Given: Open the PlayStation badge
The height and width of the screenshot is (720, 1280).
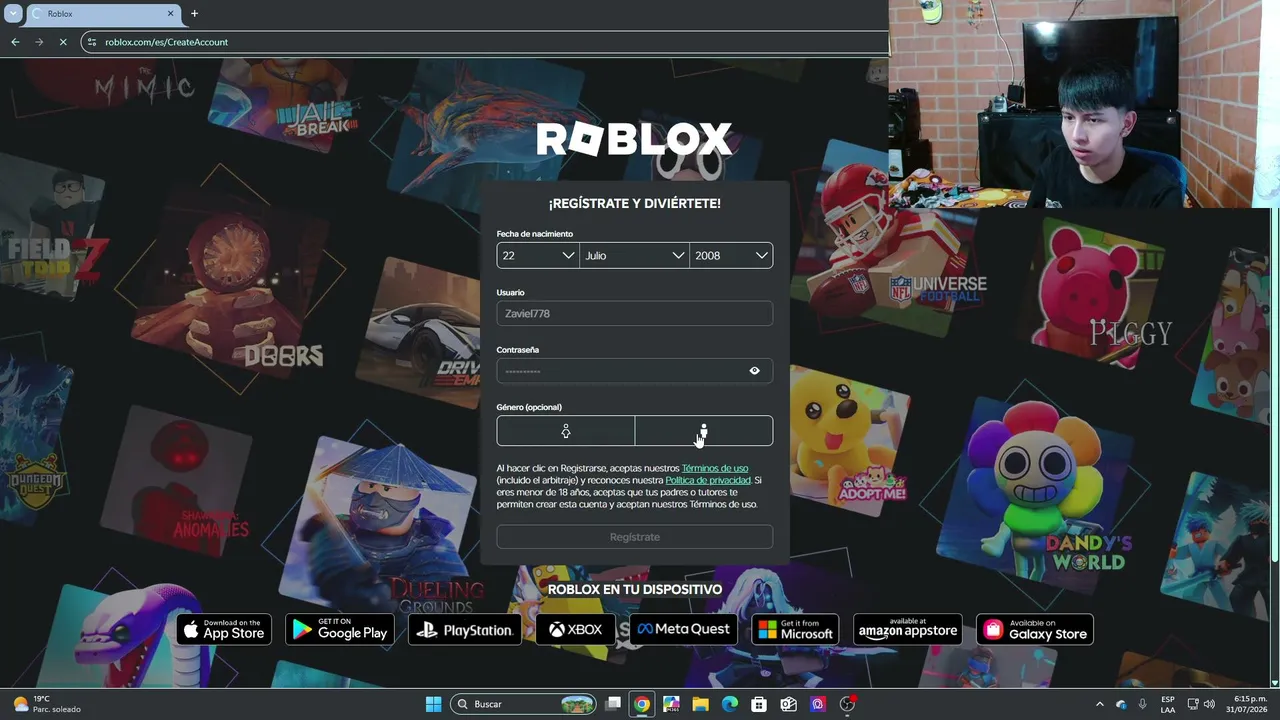Looking at the screenshot, I should coord(465,630).
